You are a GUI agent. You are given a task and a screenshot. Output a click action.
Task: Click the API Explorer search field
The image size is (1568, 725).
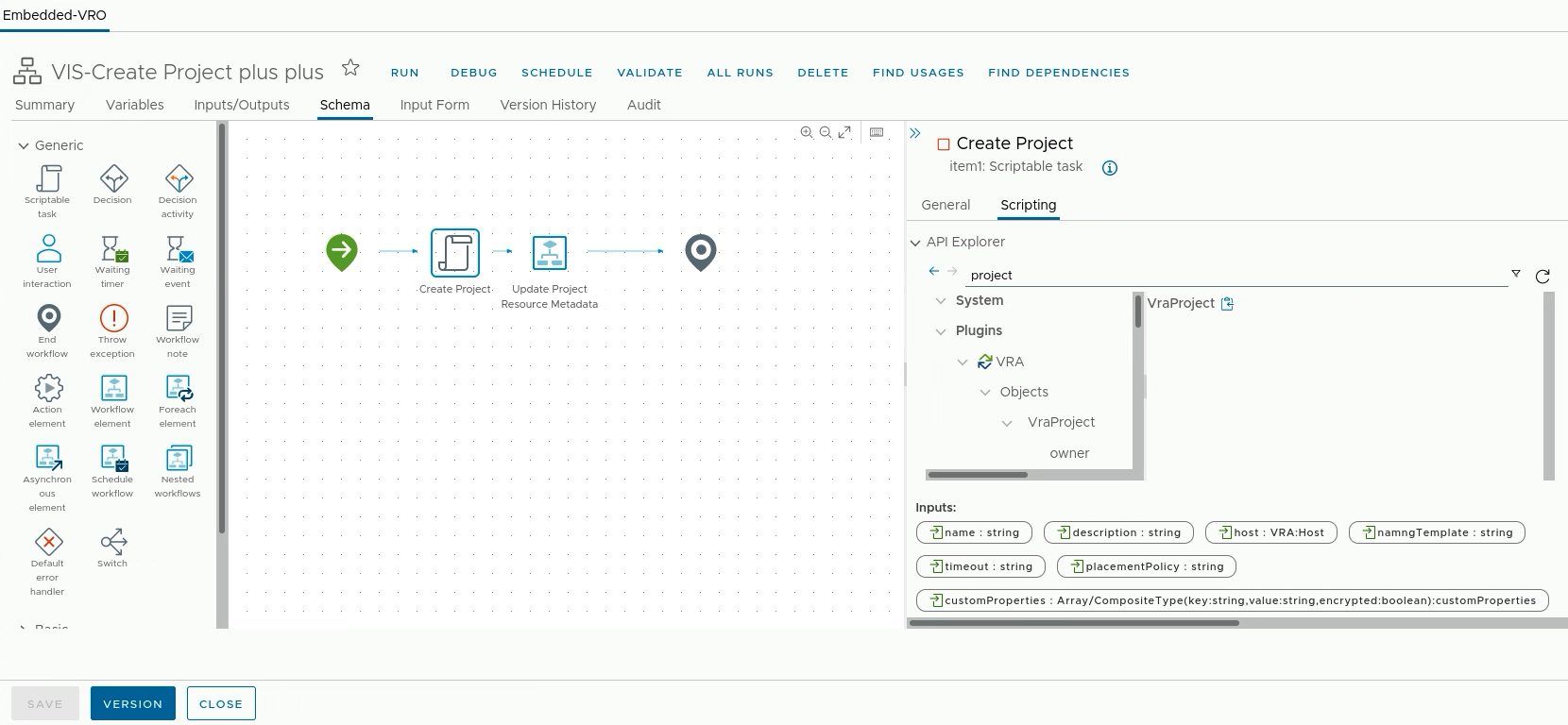[x=1237, y=276]
